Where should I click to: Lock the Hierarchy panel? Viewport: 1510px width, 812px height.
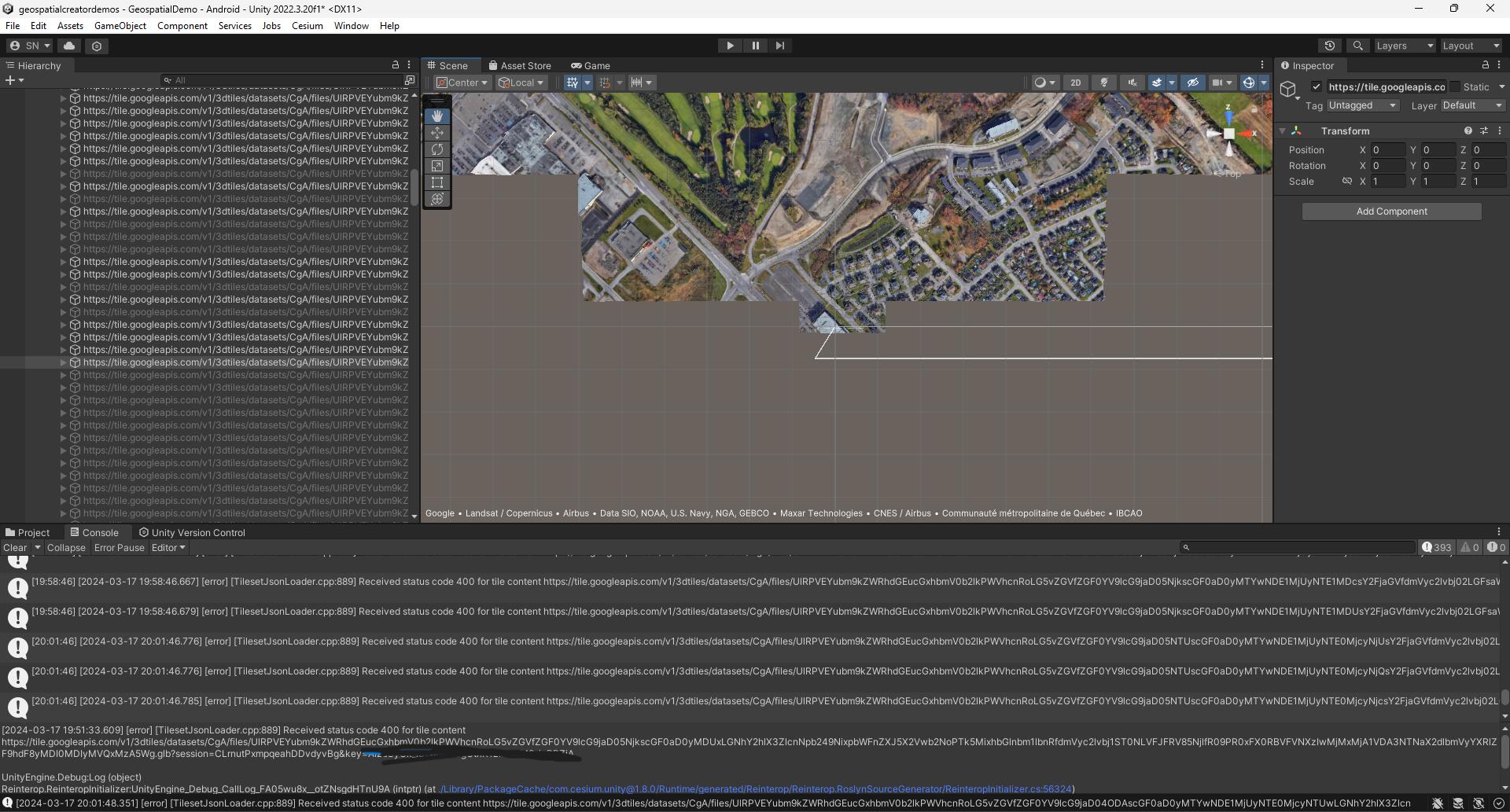(x=396, y=65)
